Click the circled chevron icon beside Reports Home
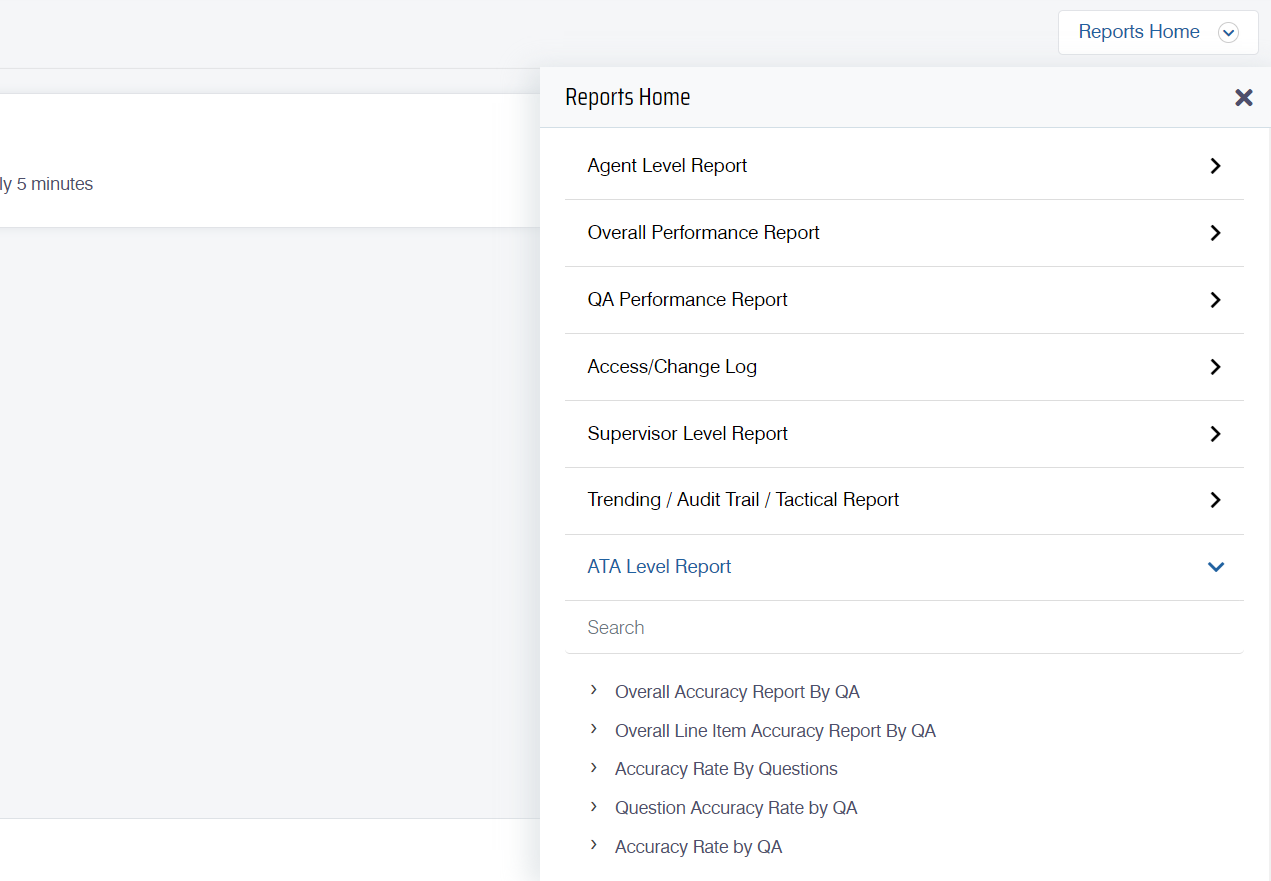 tap(1228, 33)
